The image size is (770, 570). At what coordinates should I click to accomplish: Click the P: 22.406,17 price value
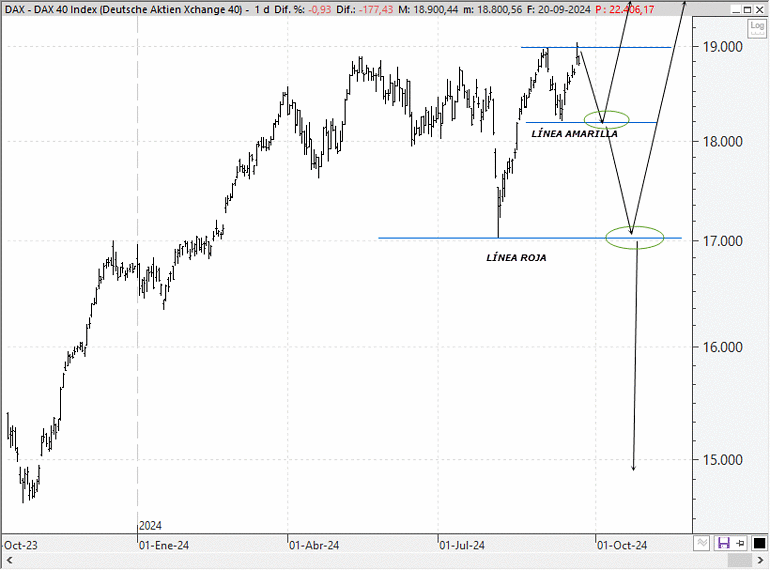coord(625,9)
